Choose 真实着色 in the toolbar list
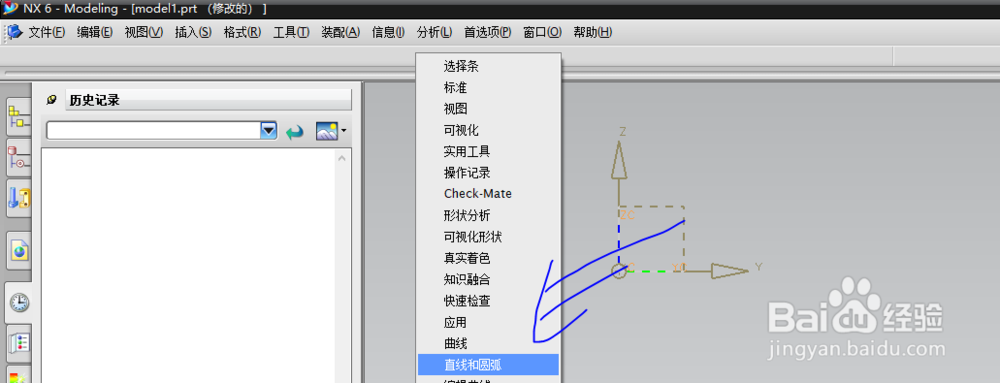The width and height of the screenshot is (1000, 383). pos(488,258)
